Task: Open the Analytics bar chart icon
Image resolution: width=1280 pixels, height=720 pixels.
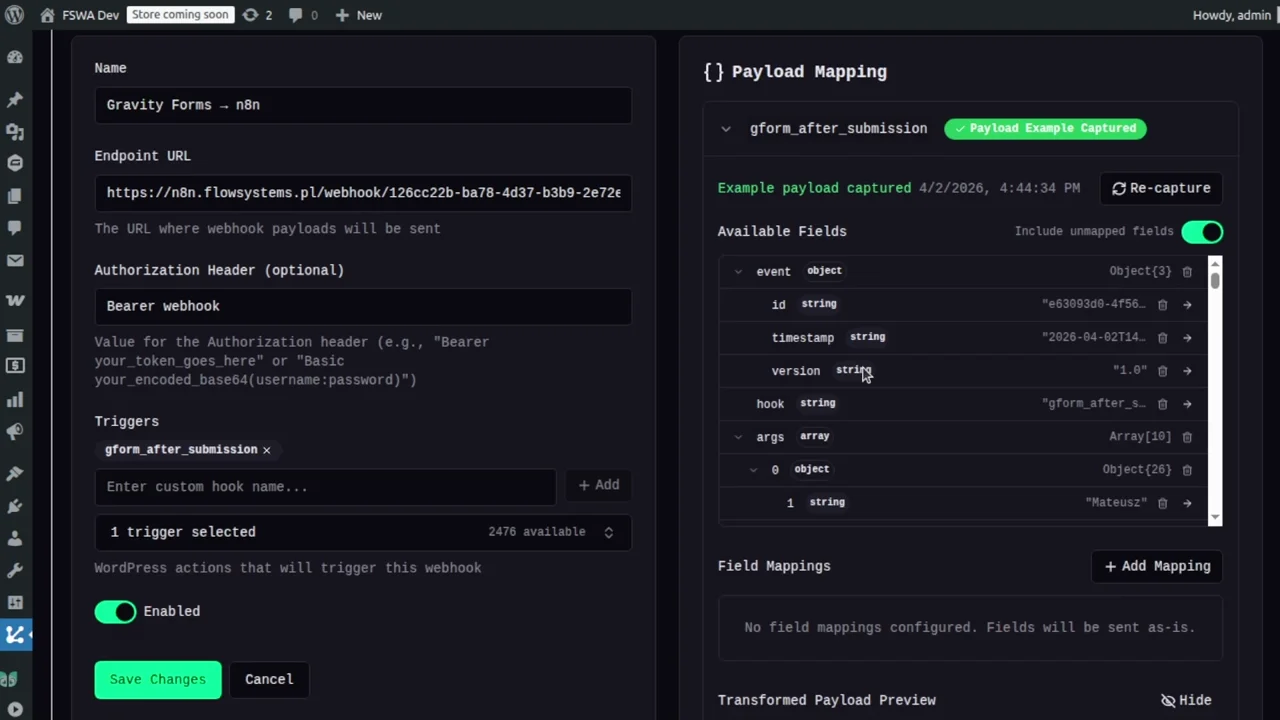Action: 15,400
